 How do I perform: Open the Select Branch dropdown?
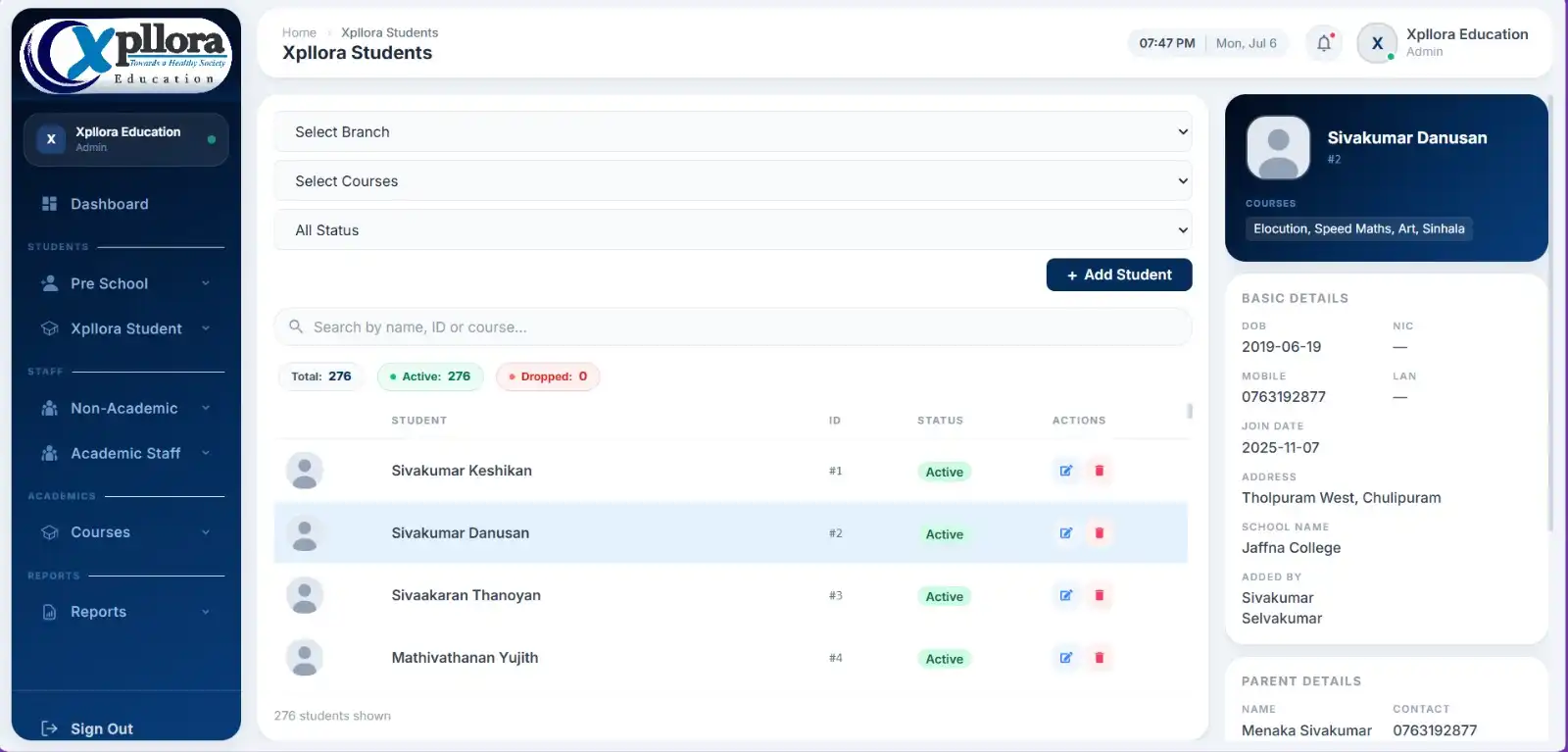pos(733,131)
